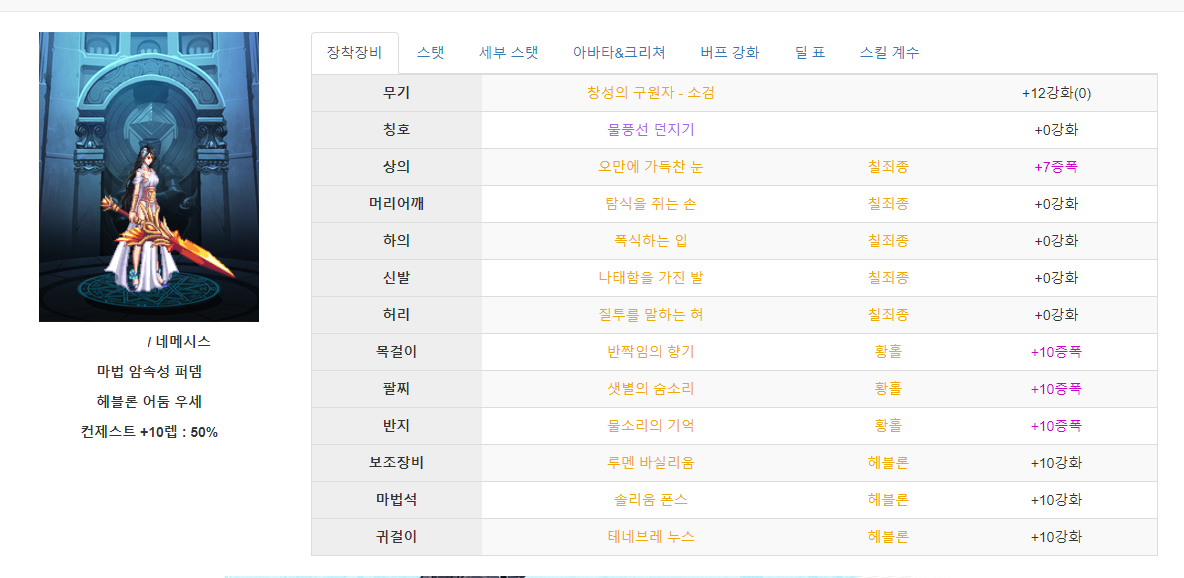Select the 아바타&크리쳐 tab
This screenshot has height=578, width=1184.
click(x=619, y=53)
